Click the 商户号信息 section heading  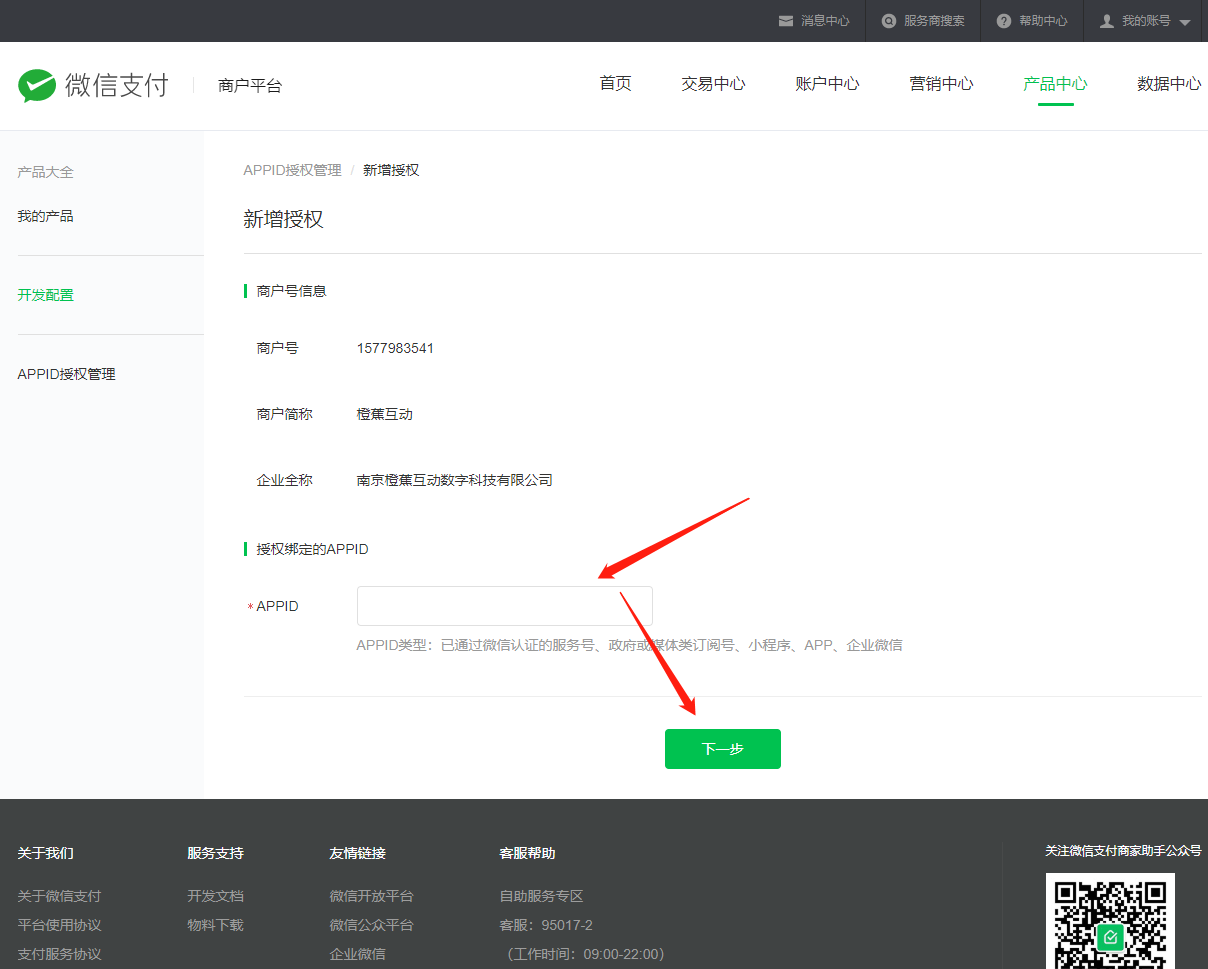pyautogui.click(x=291, y=291)
